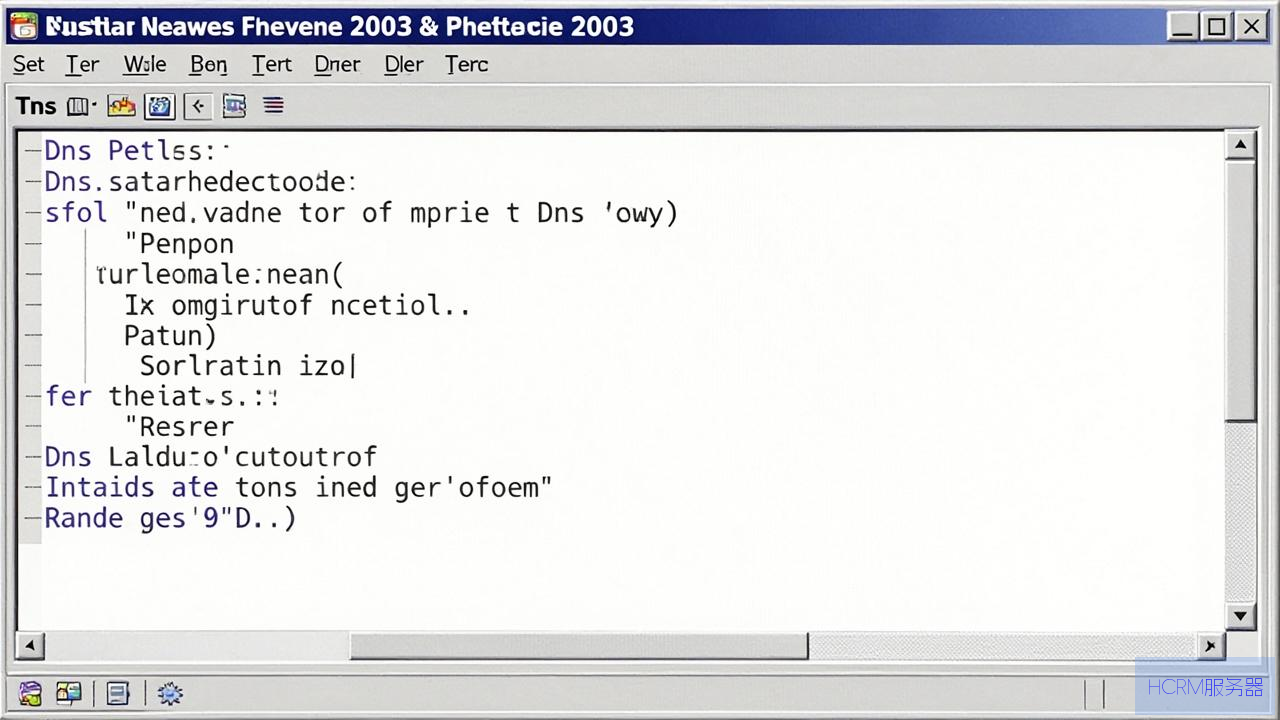The height and width of the screenshot is (720, 1280).
Task: Click the text '"Resrer'
Action: [179, 427]
